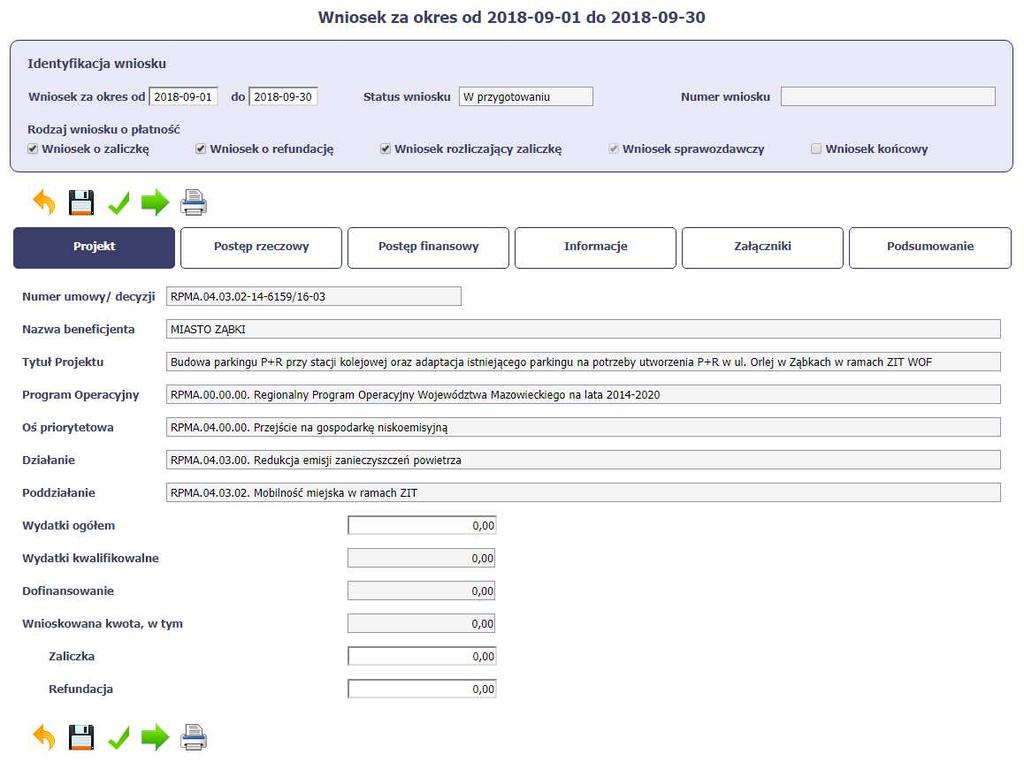Click the bottom green checkmark validate icon

(118, 737)
